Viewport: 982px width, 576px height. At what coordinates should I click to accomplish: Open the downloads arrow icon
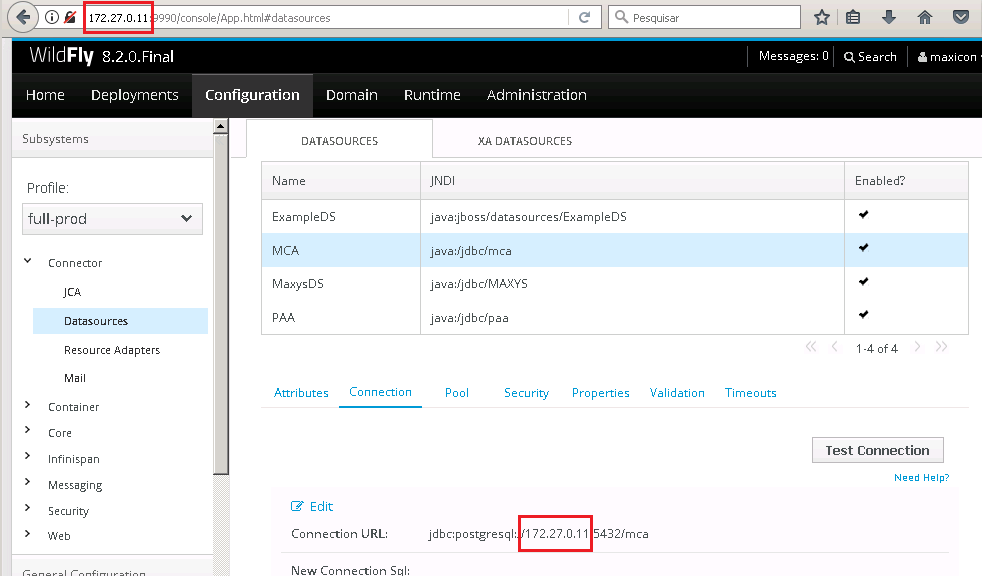(x=889, y=18)
